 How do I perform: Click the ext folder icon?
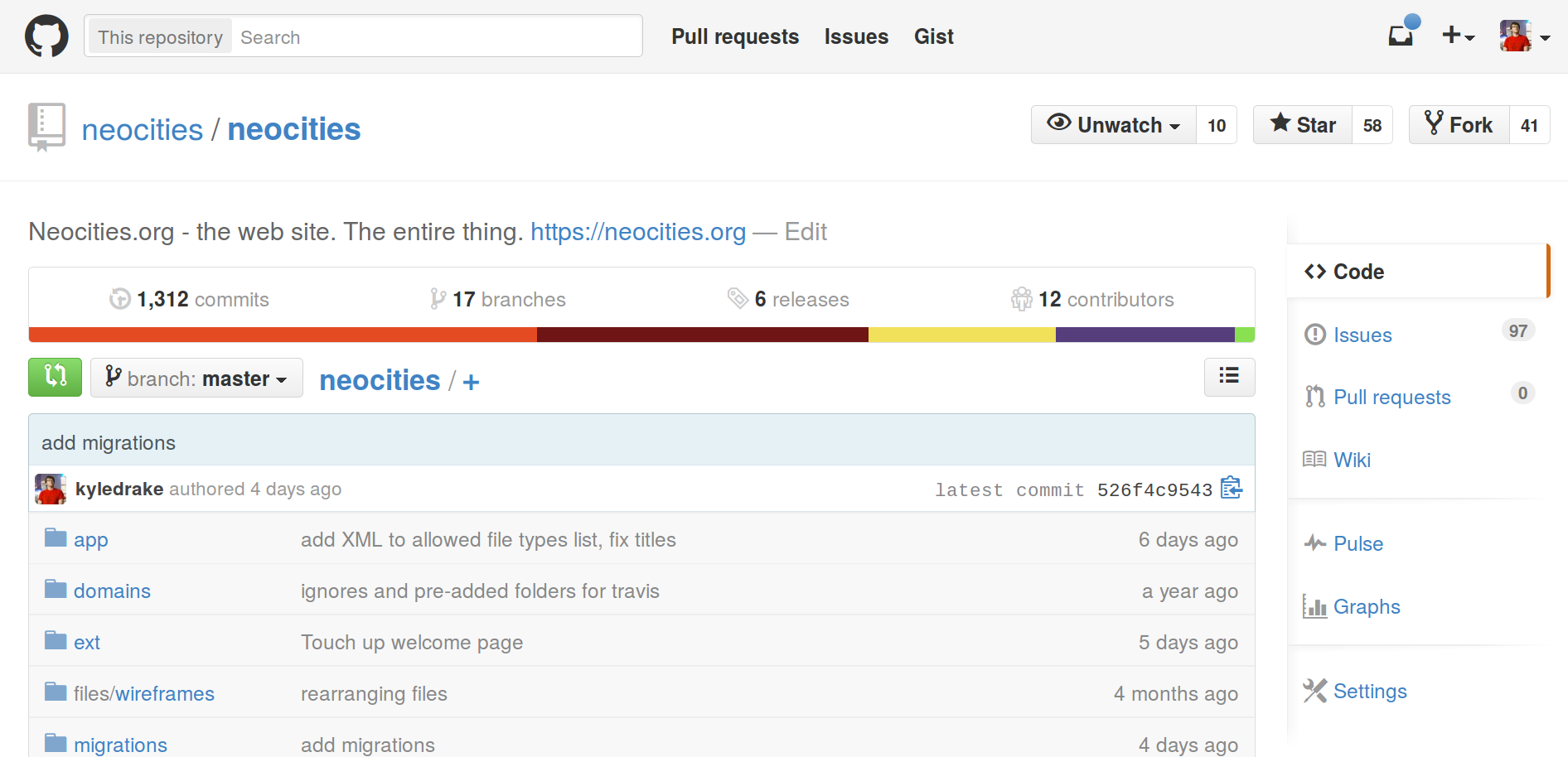click(56, 641)
